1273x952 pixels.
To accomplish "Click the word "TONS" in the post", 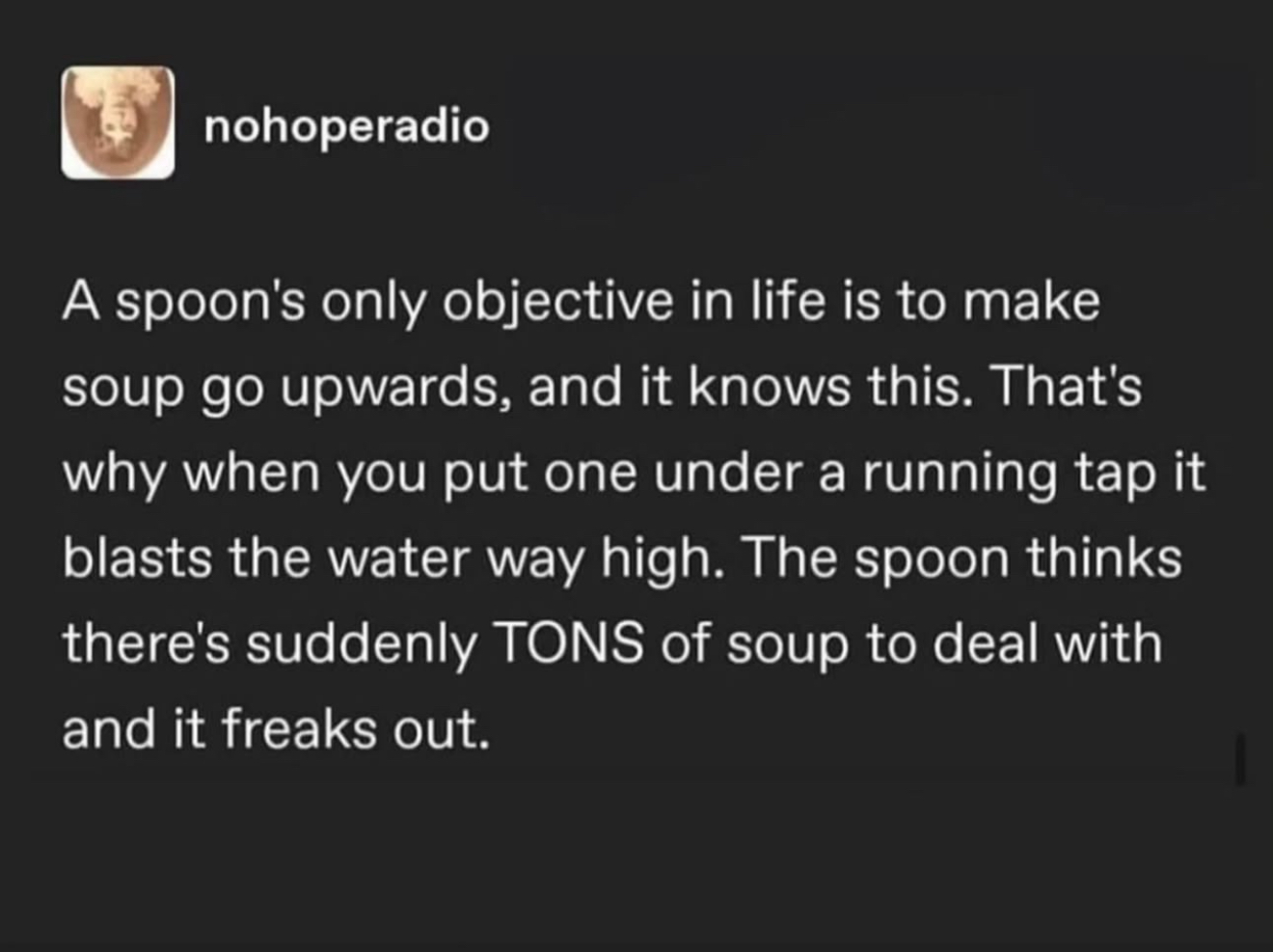I will [568, 643].
